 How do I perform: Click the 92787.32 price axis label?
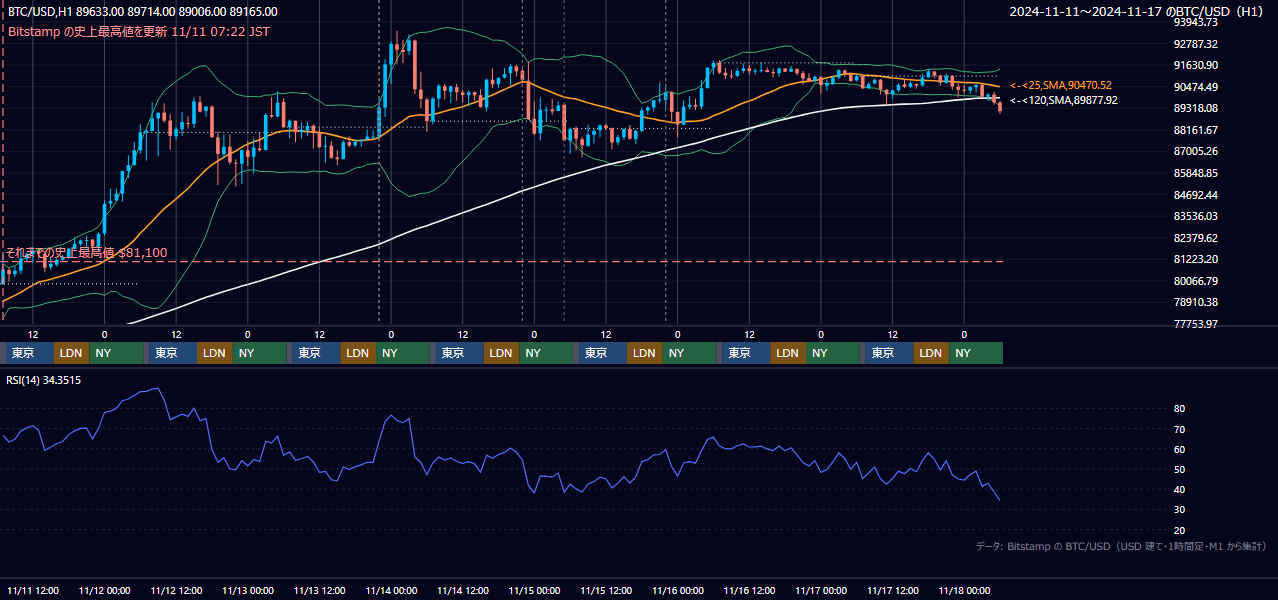tap(1195, 44)
